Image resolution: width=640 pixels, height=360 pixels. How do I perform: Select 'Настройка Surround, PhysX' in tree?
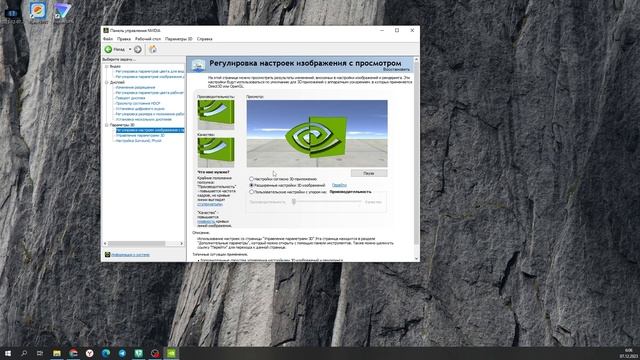click(x=138, y=141)
